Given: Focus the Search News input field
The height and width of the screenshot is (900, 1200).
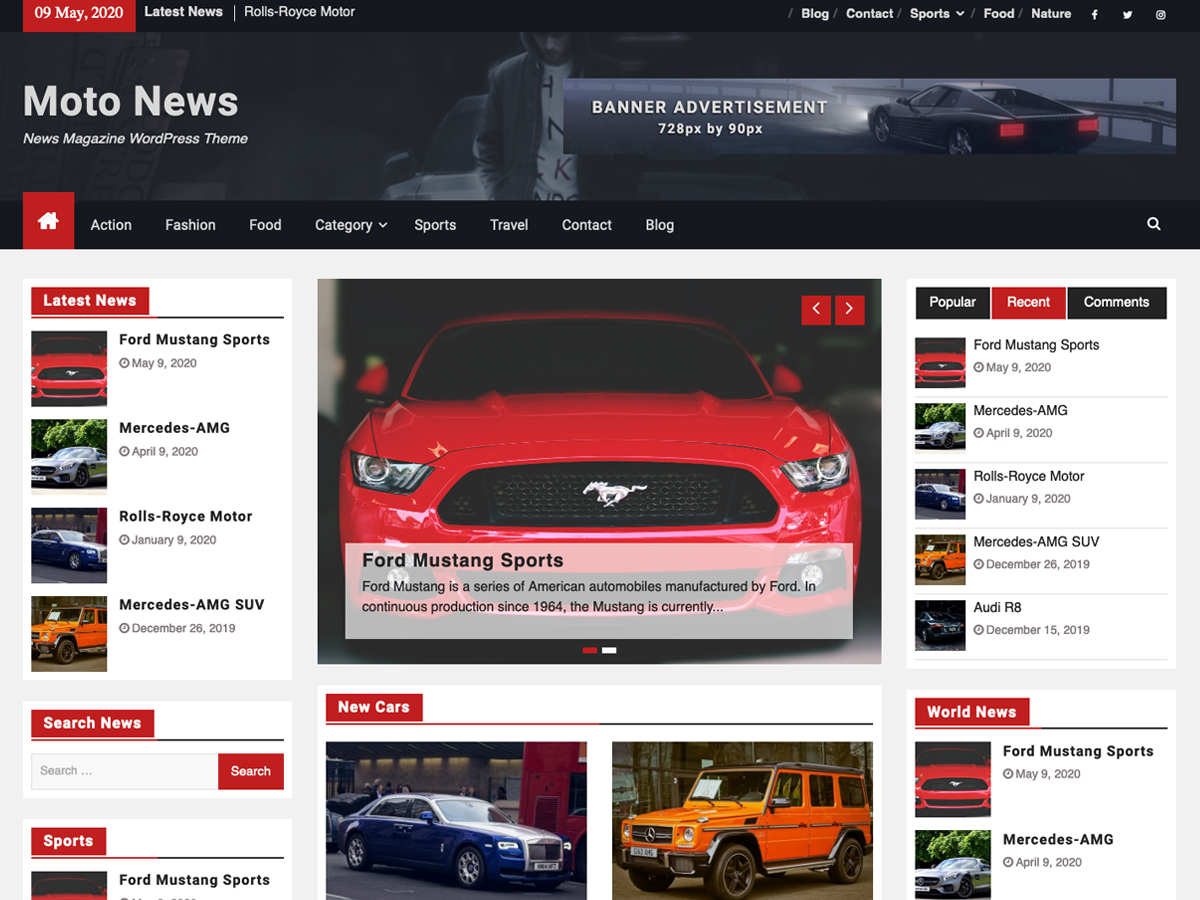Looking at the screenshot, I should (125, 771).
